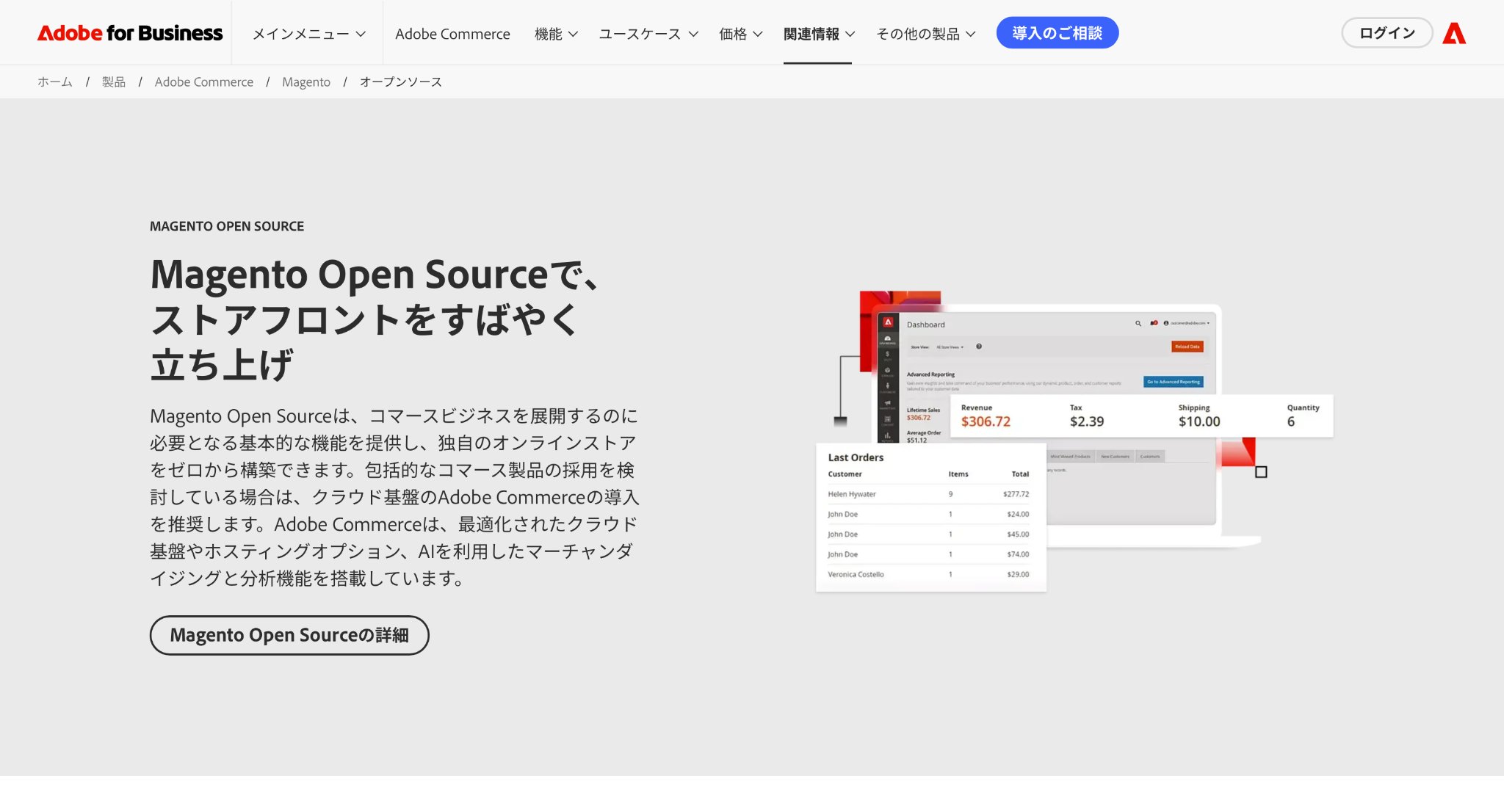Click the Adobe for Business logo
This screenshot has width=1504, height=812.
[x=130, y=33]
